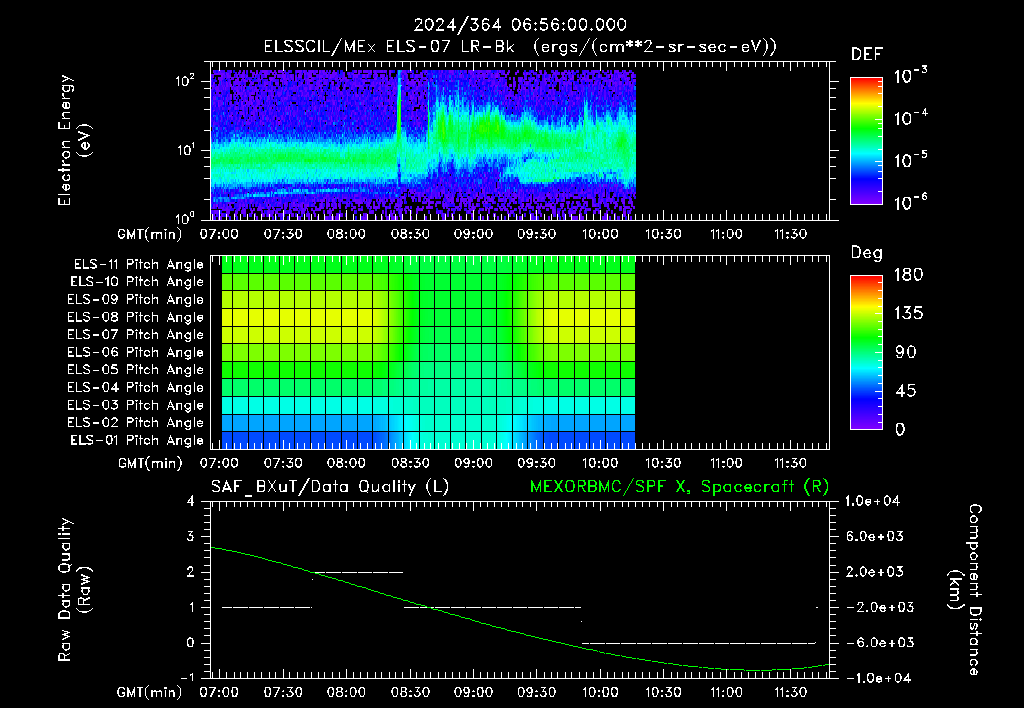1024x708 pixels.
Task: Click the Electron Energy axis title
Action: pos(72,140)
